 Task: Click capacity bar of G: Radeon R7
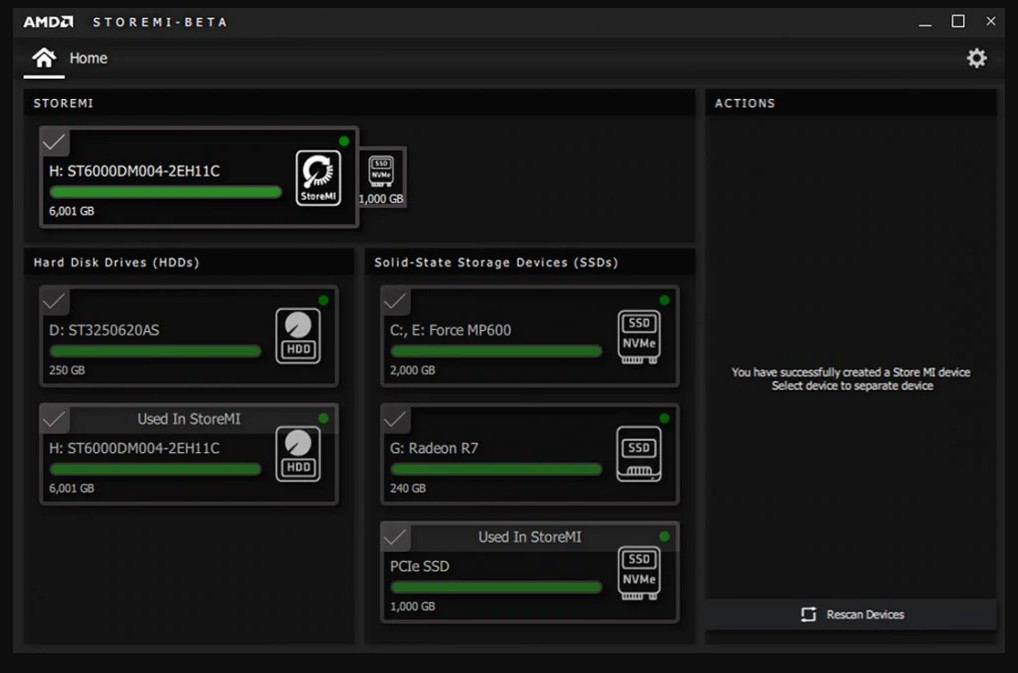[496, 469]
